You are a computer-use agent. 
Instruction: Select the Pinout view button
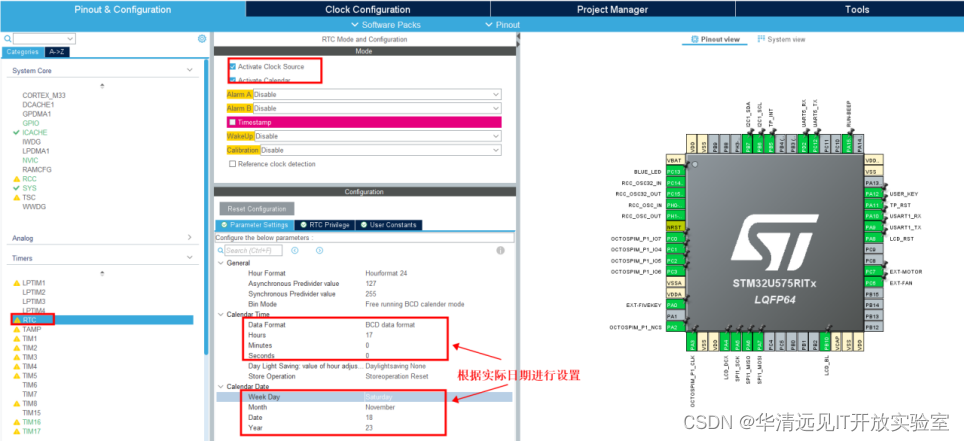coord(715,39)
